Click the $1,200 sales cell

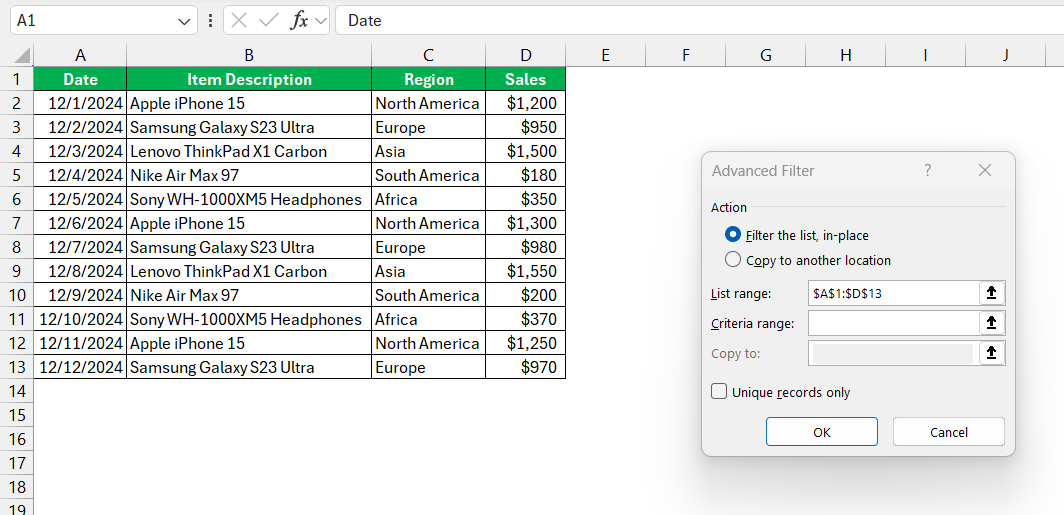(525, 103)
